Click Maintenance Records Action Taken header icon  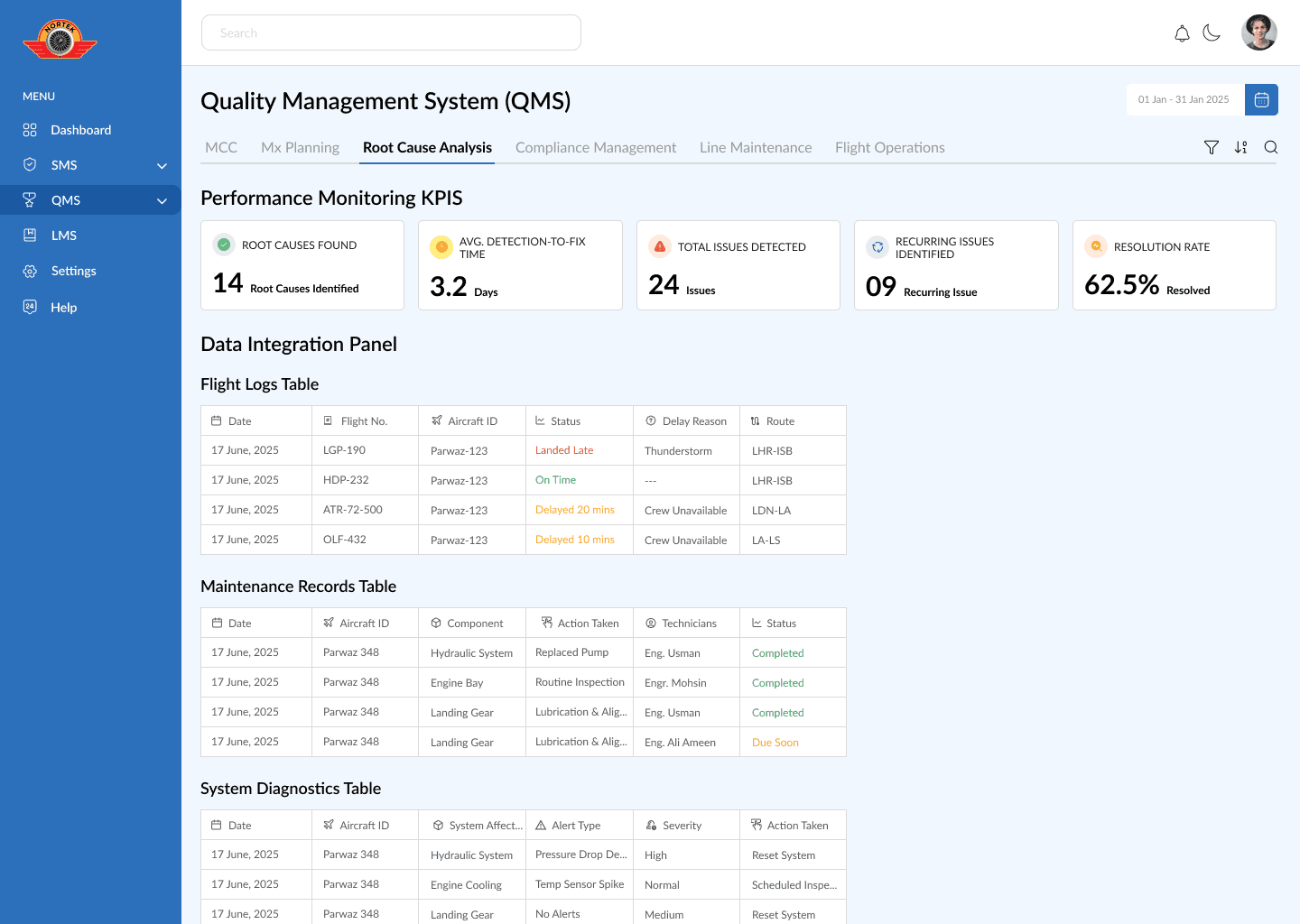pyautogui.click(x=546, y=623)
